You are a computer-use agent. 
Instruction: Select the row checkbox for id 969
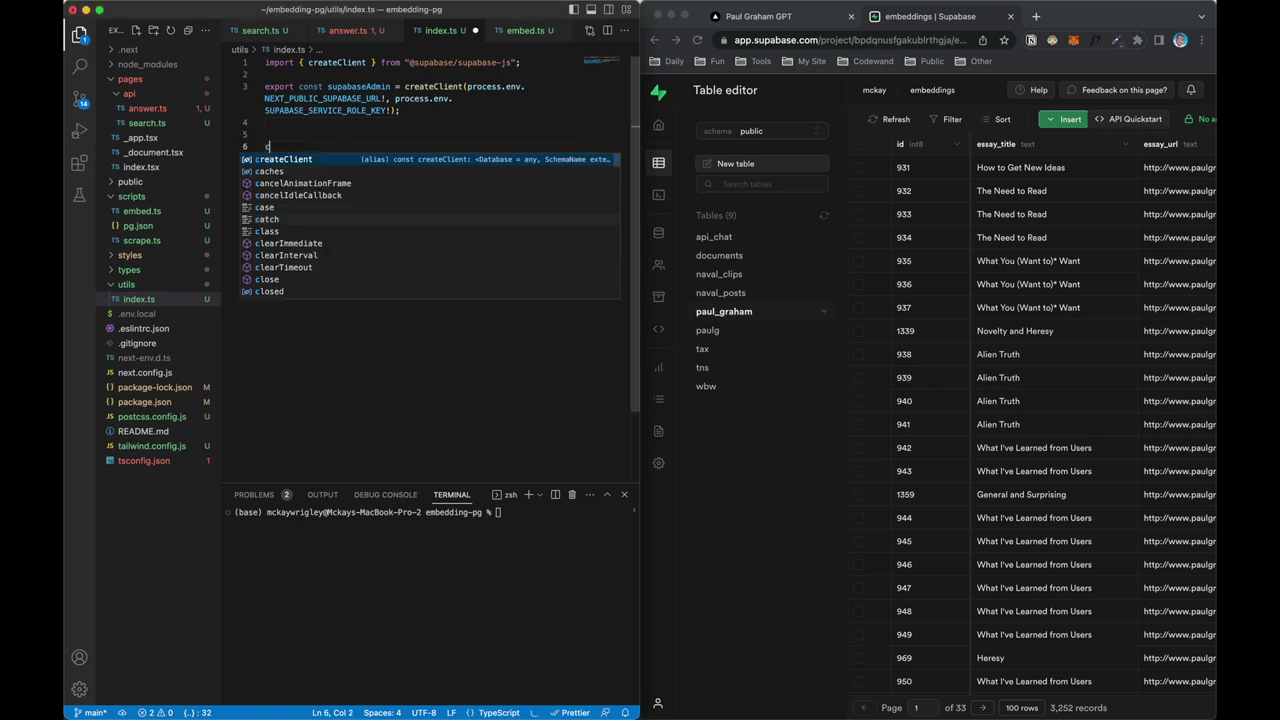859,658
